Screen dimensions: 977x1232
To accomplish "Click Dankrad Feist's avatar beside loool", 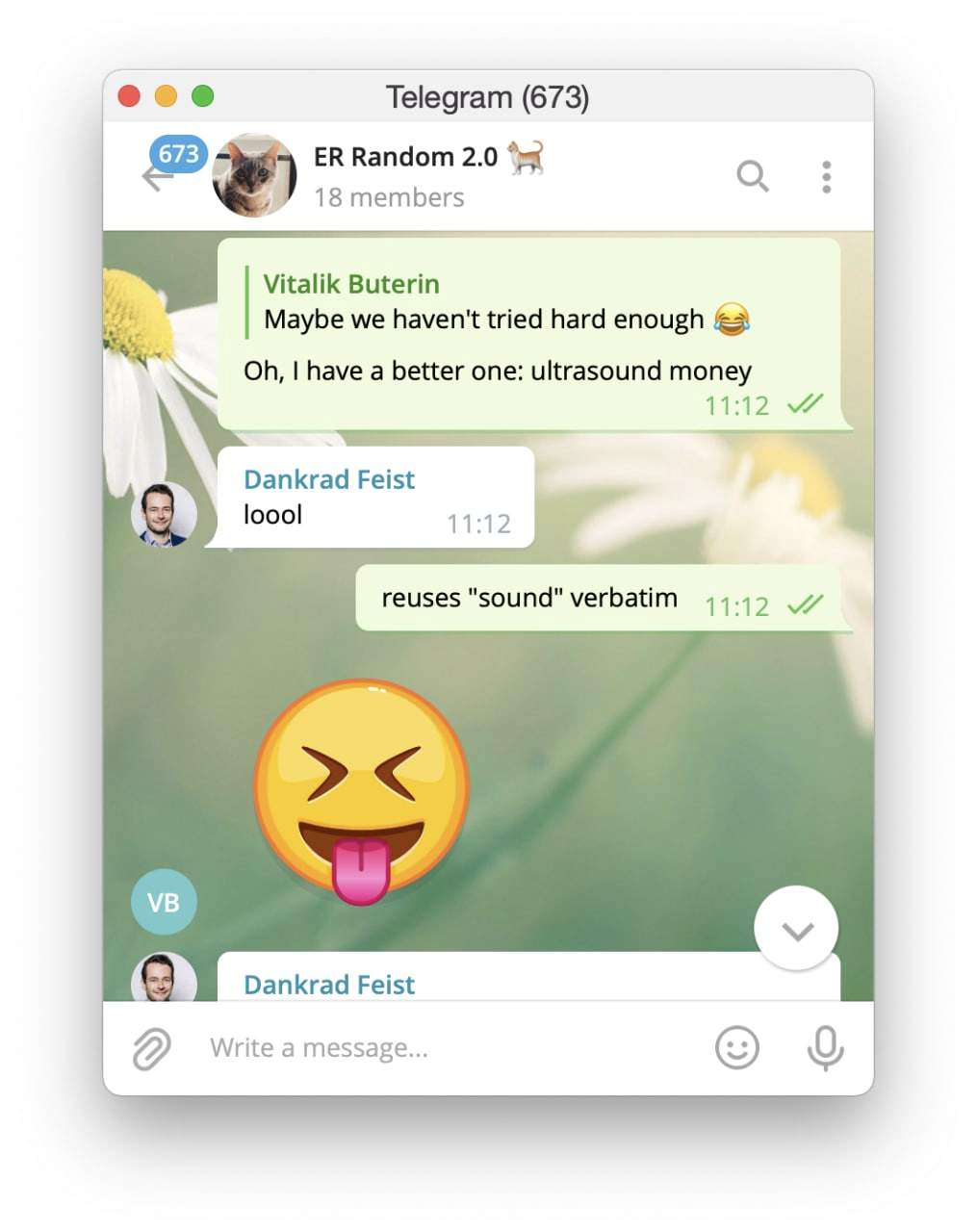I will coord(164,515).
